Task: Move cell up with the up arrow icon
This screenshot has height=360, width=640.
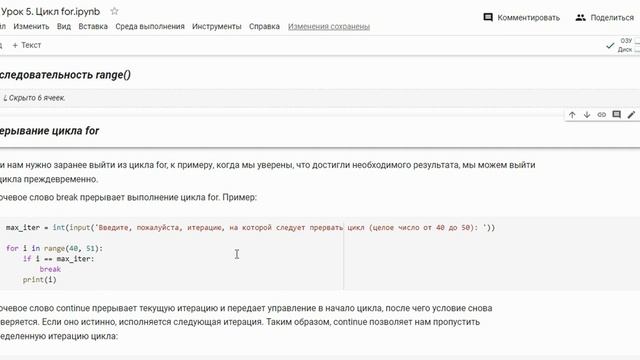Action: tap(572, 115)
